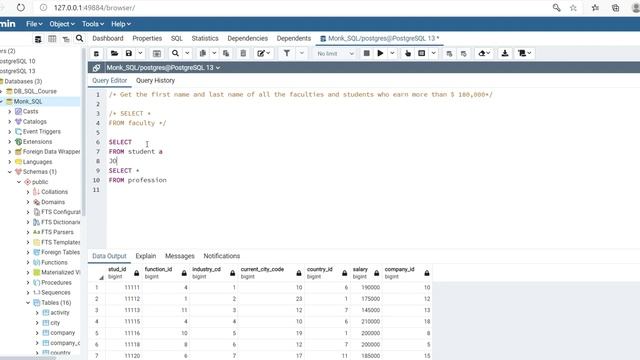Screen dimensions: 640x360
Task: Click the Filtered Rows icon in the sidebar header
Action: [66, 39]
